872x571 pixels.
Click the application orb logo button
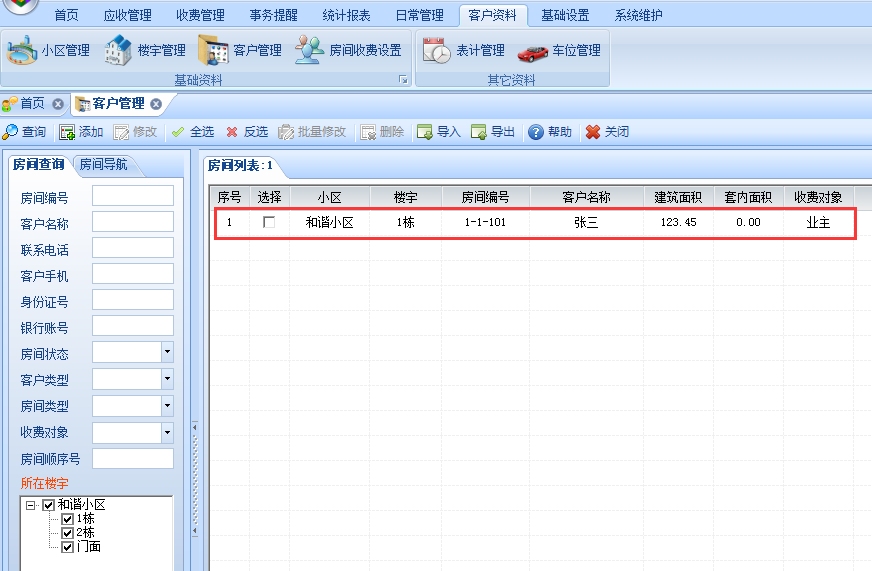[21, 6]
